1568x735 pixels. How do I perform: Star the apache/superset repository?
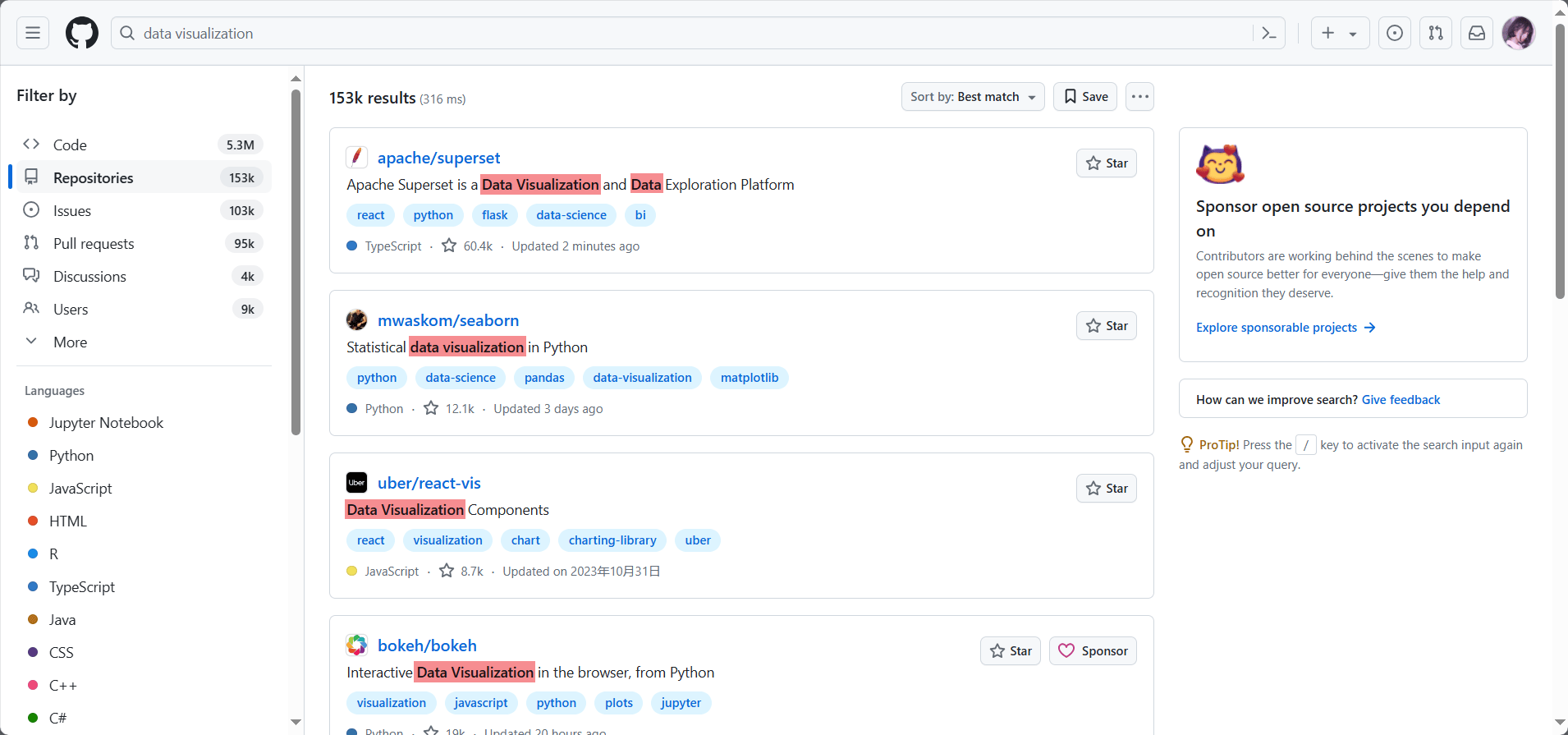tap(1106, 163)
